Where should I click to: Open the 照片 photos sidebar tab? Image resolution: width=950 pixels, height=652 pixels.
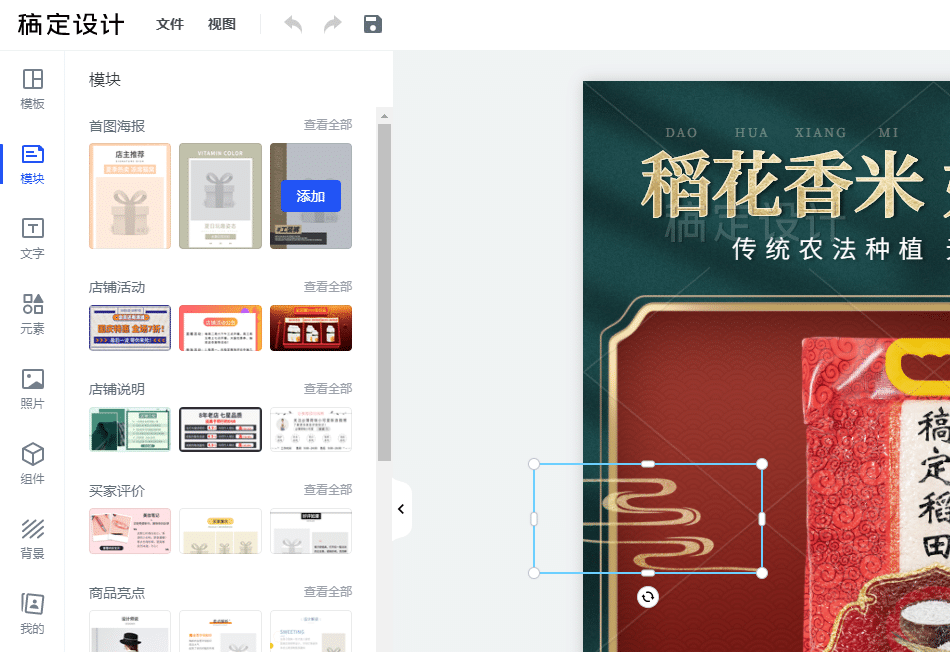[32, 389]
